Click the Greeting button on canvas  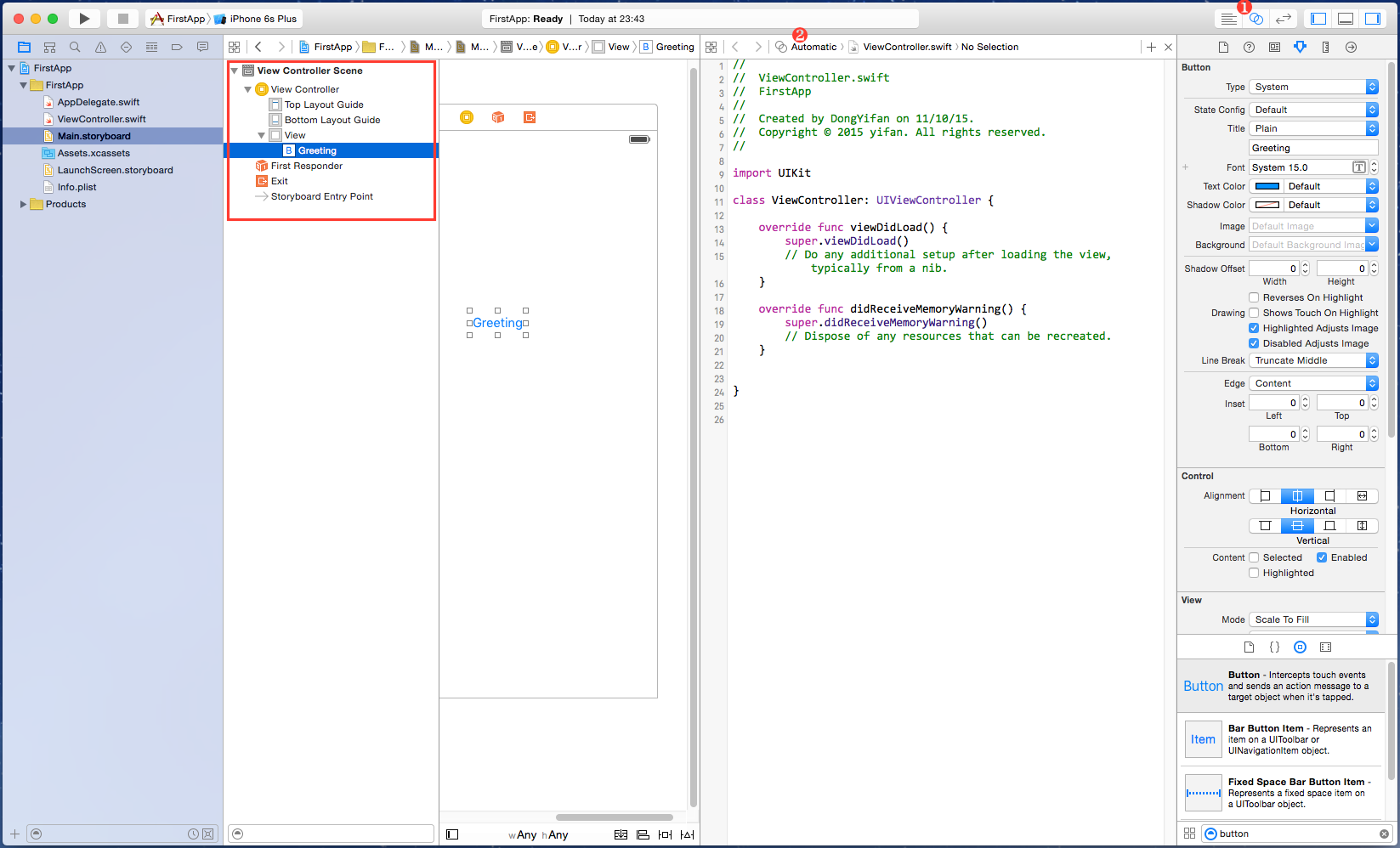pyautogui.click(x=497, y=323)
